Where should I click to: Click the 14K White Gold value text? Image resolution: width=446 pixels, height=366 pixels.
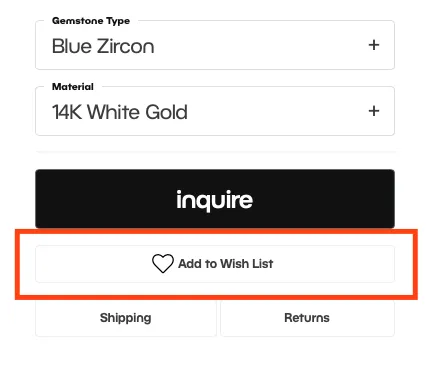(x=120, y=112)
